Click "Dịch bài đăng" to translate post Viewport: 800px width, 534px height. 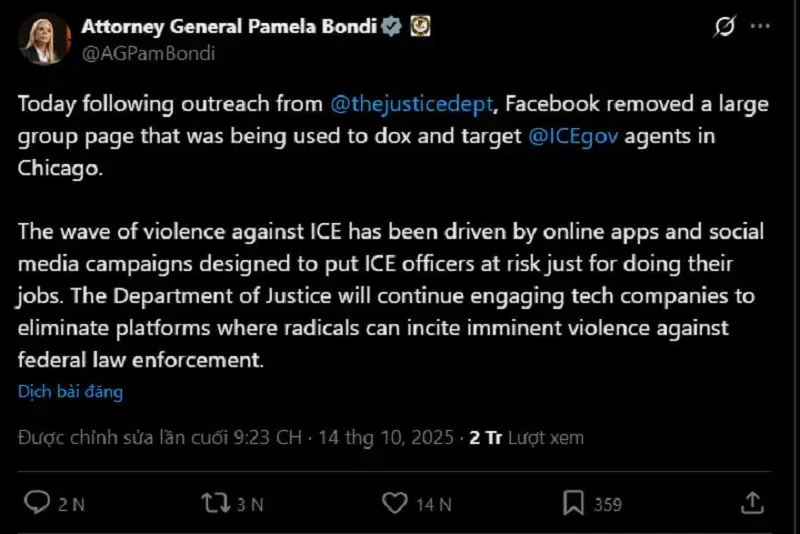pyautogui.click(x=70, y=392)
